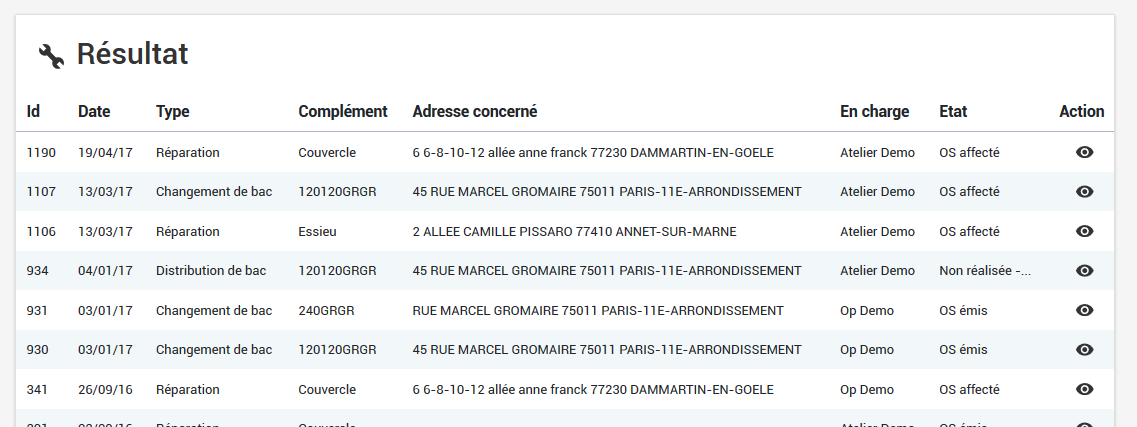Screen dimensions: 1137x427
Task: Open eye icon for row 1107
Action: pos(1084,192)
